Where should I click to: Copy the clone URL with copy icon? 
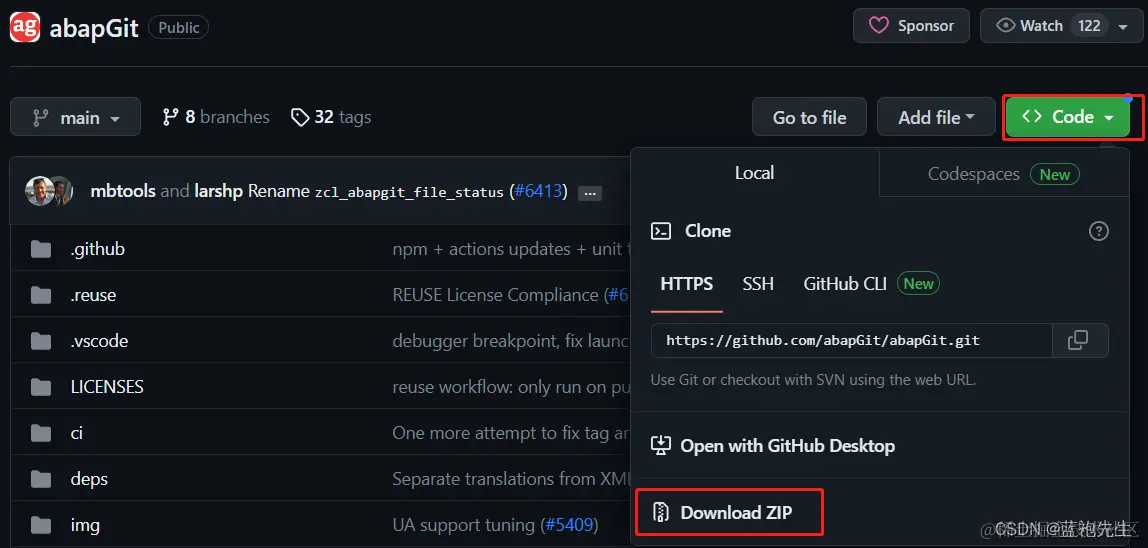tap(1080, 340)
